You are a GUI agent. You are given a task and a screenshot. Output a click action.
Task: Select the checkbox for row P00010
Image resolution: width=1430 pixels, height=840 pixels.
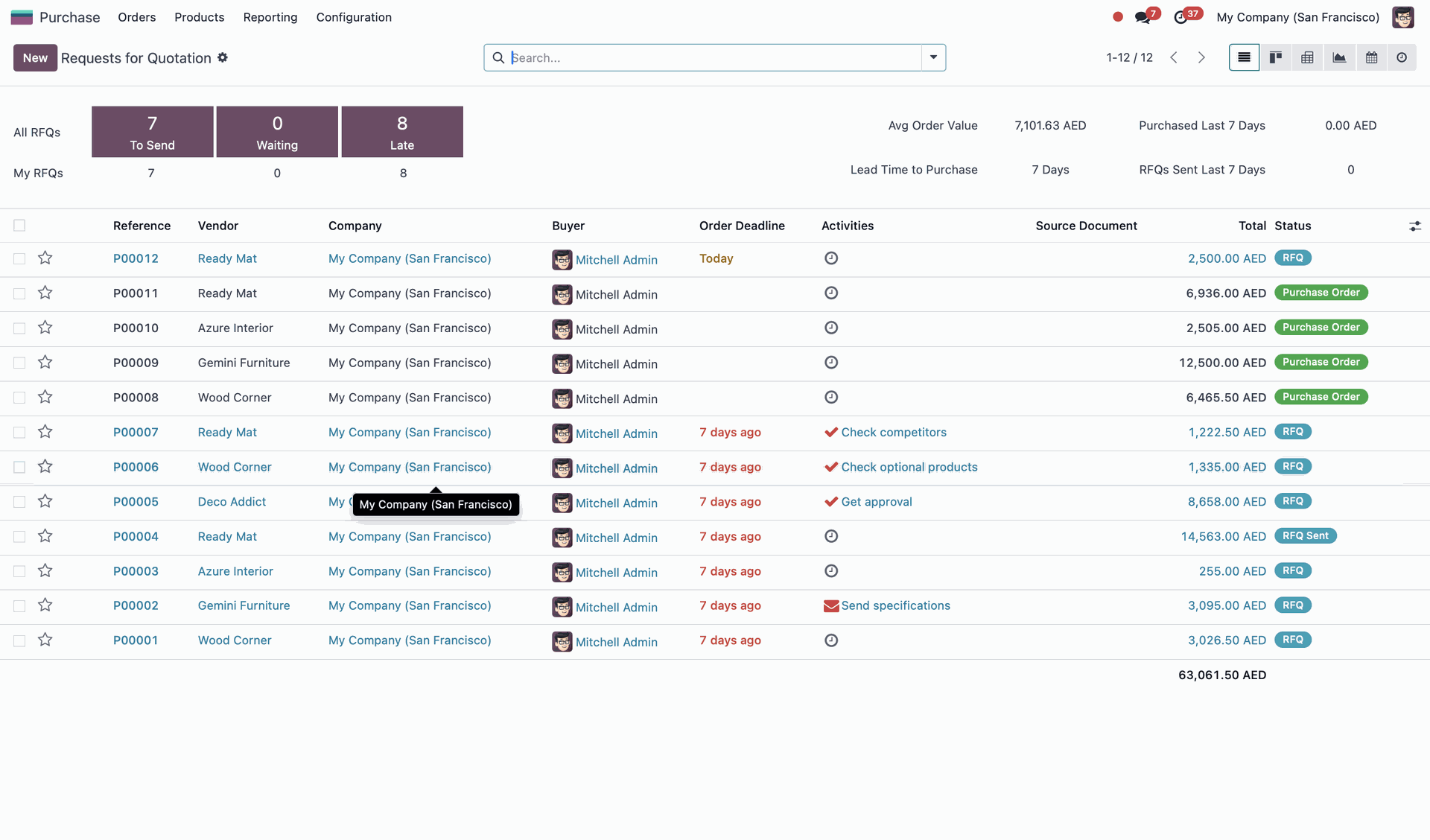point(19,328)
